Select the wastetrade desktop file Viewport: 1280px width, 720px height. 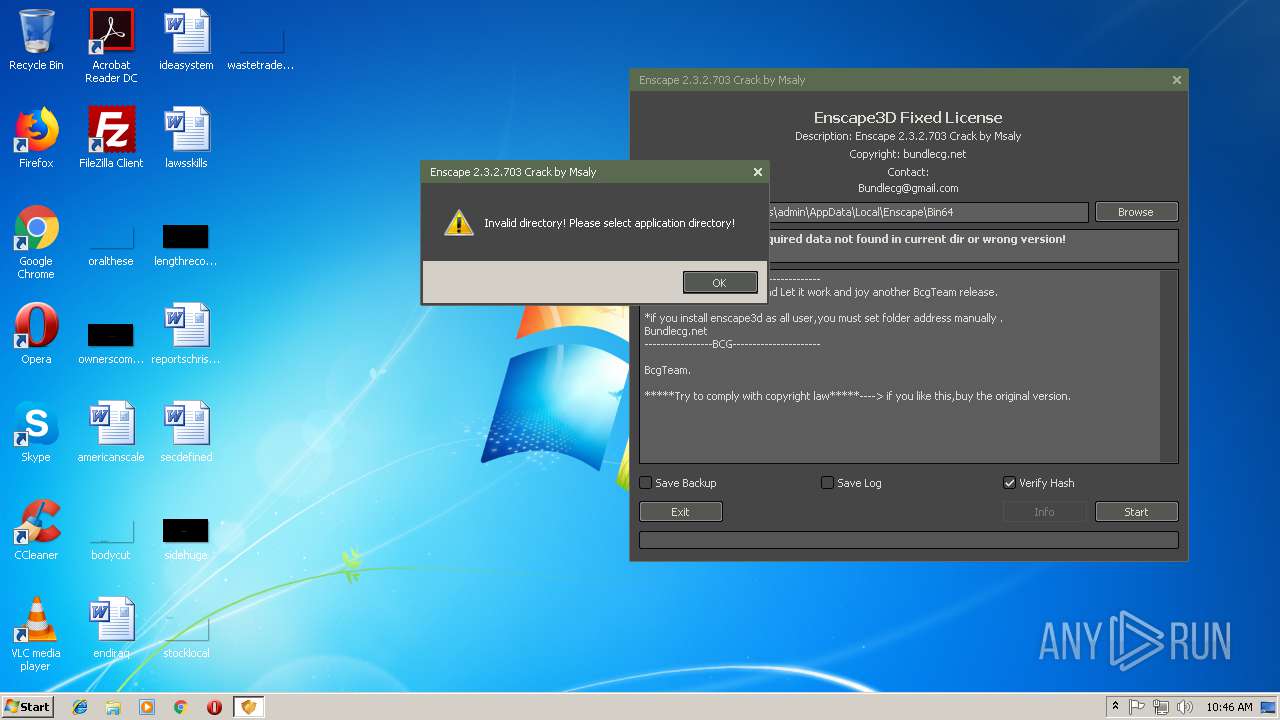[x=260, y=46]
